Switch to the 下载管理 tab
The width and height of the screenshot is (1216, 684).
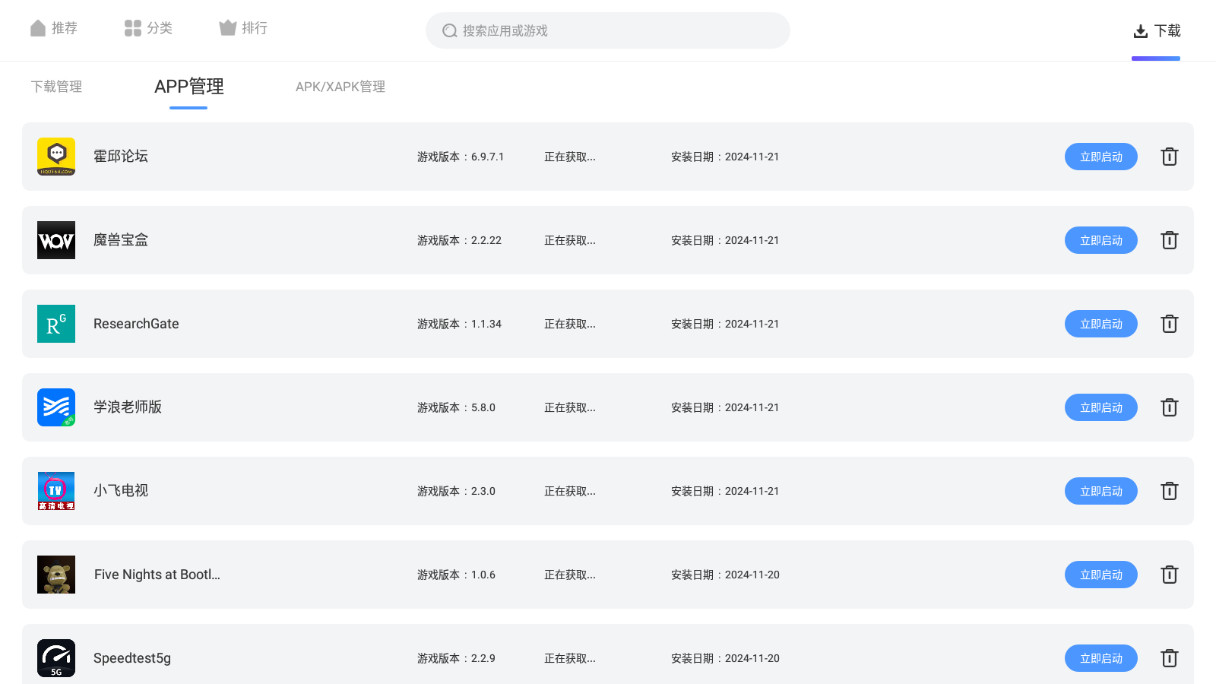tap(56, 87)
